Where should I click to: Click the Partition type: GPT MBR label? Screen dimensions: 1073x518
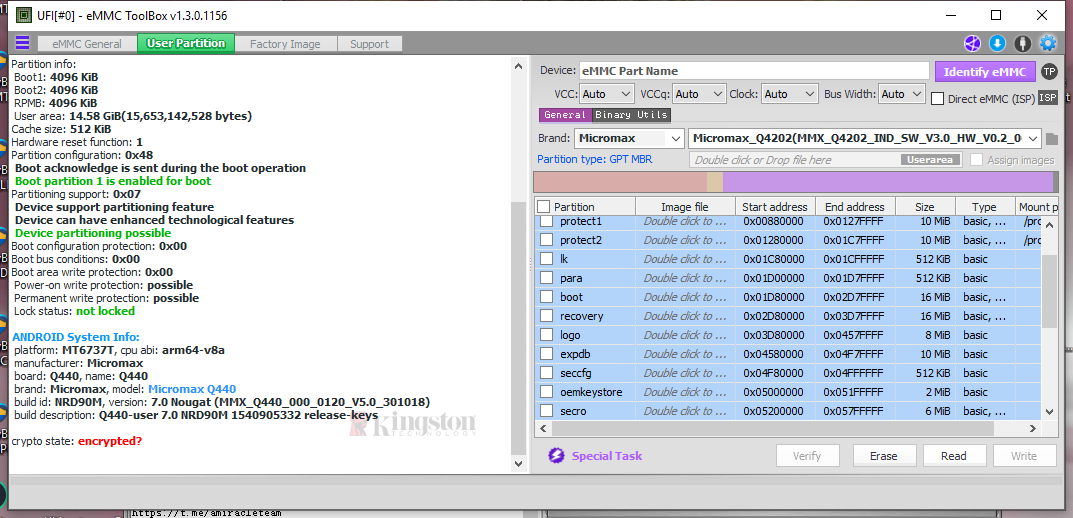[595, 159]
